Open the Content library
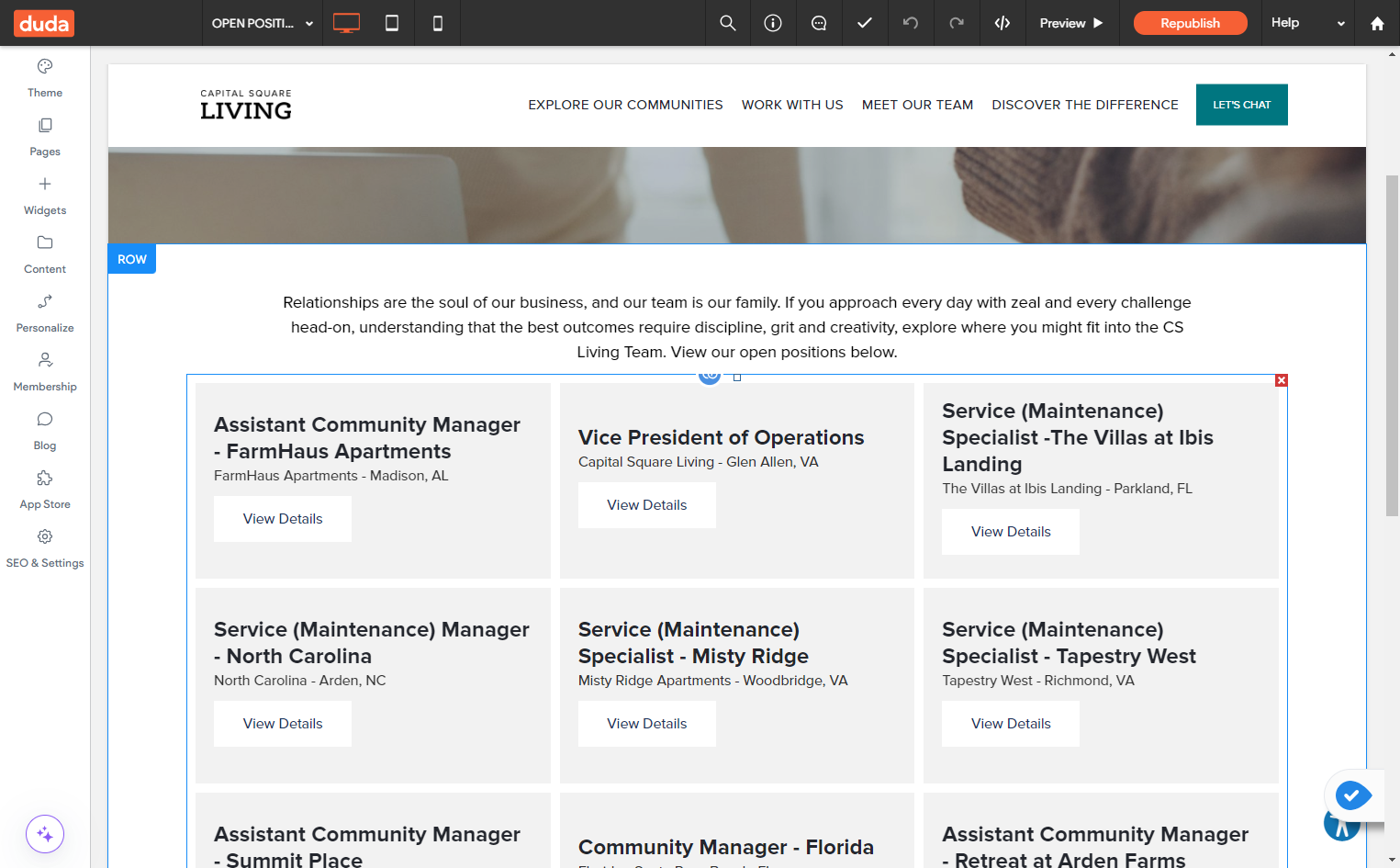The width and height of the screenshot is (1400, 868). click(x=45, y=254)
